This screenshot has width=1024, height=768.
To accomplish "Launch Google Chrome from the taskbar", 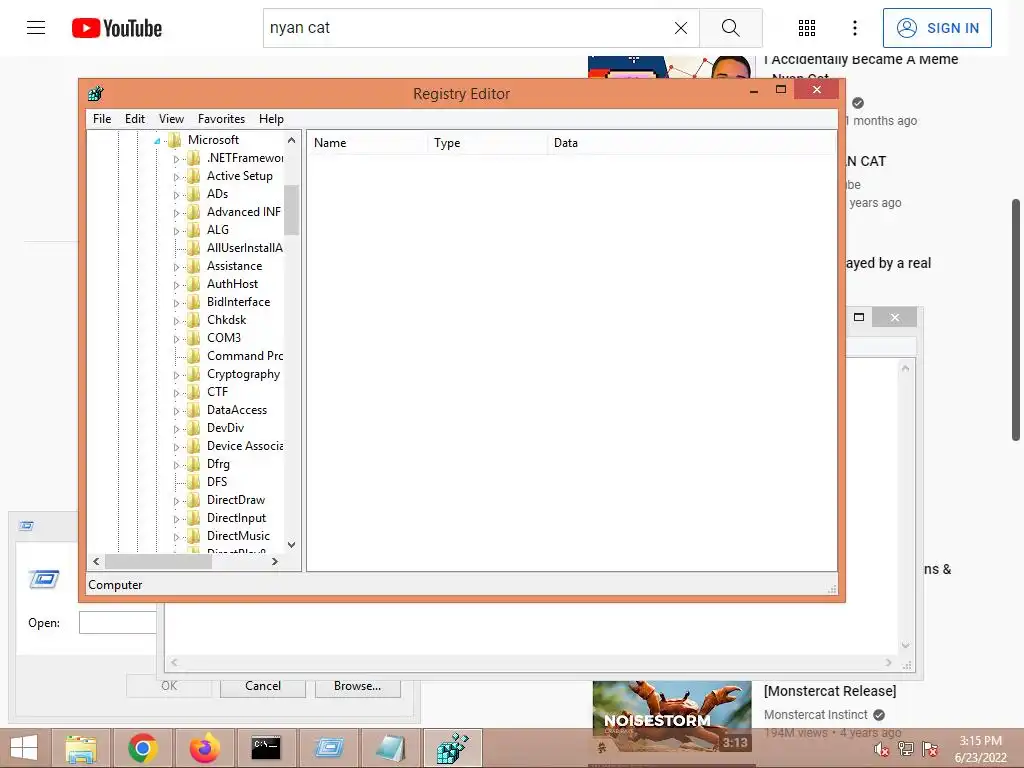I will coord(142,748).
